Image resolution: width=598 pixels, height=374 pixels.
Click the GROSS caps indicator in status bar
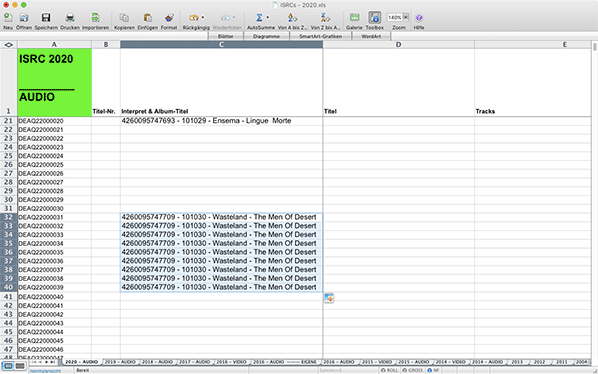click(413, 370)
